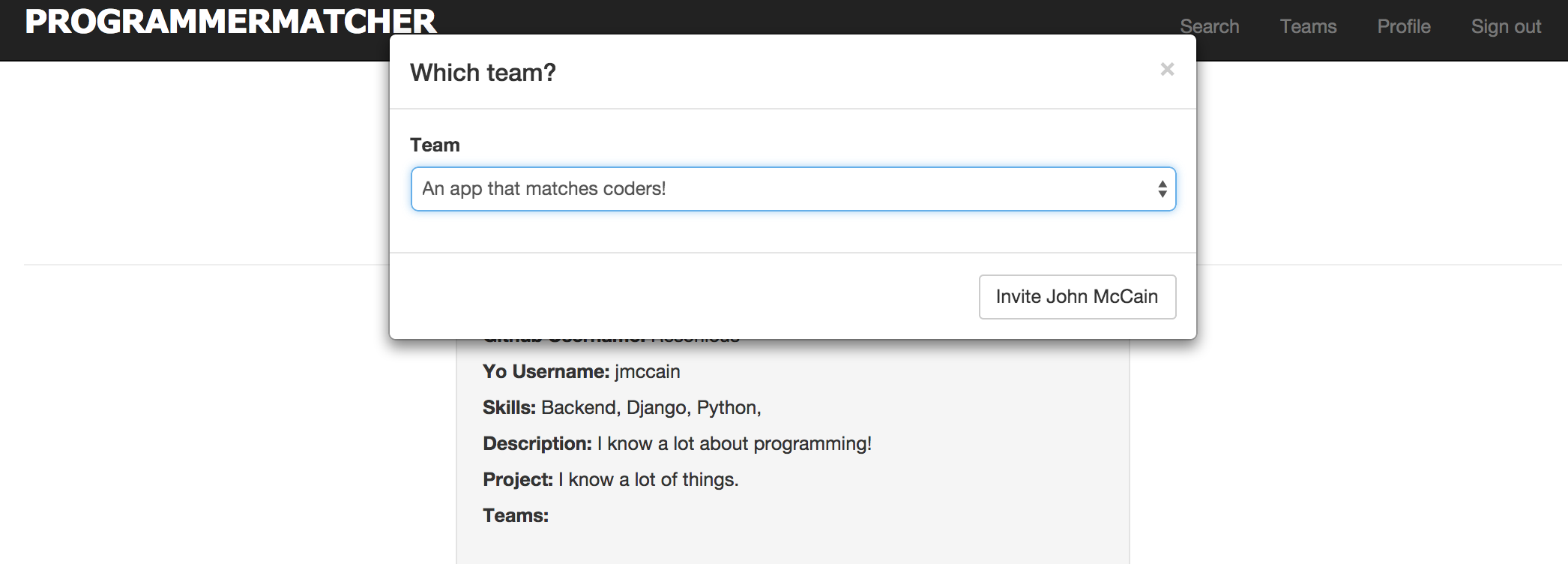Click the Project line 'I know a lot of things.'
This screenshot has height=564, width=1568.
[648, 480]
